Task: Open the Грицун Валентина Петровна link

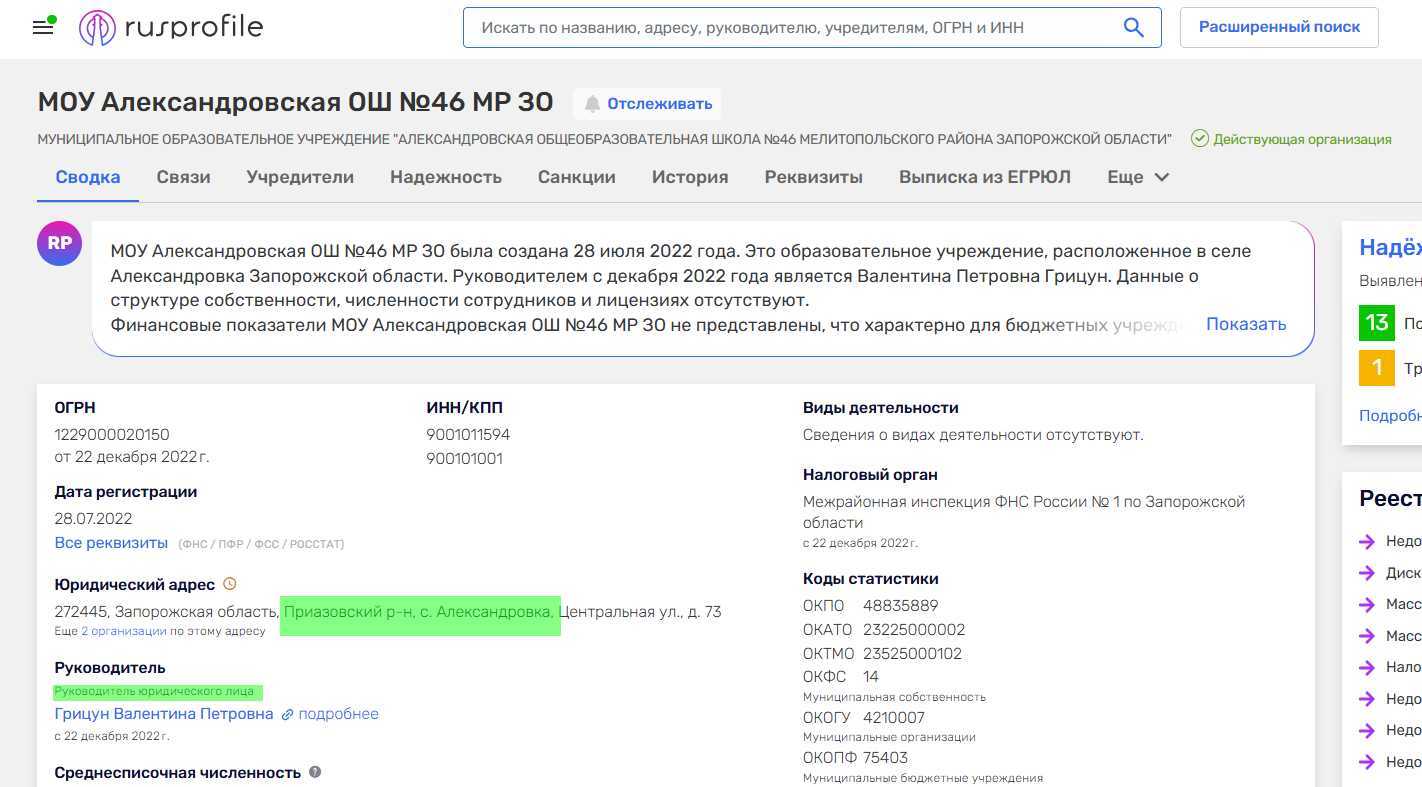Action: pyautogui.click(x=164, y=714)
